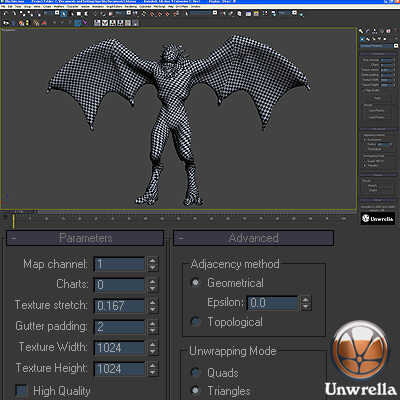The height and width of the screenshot is (400, 400).
Task: Click the Unwrella logo in About rollout
Action: click(378, 219)
